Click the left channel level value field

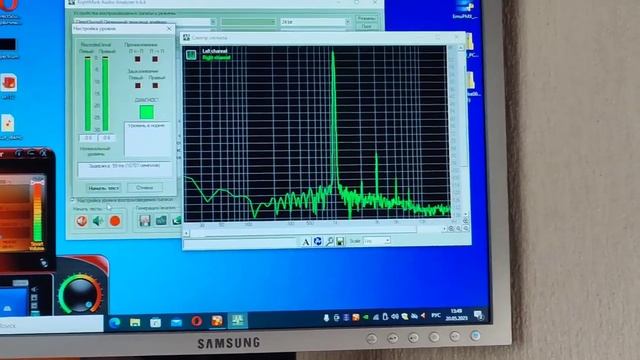(x=88, y=138)
